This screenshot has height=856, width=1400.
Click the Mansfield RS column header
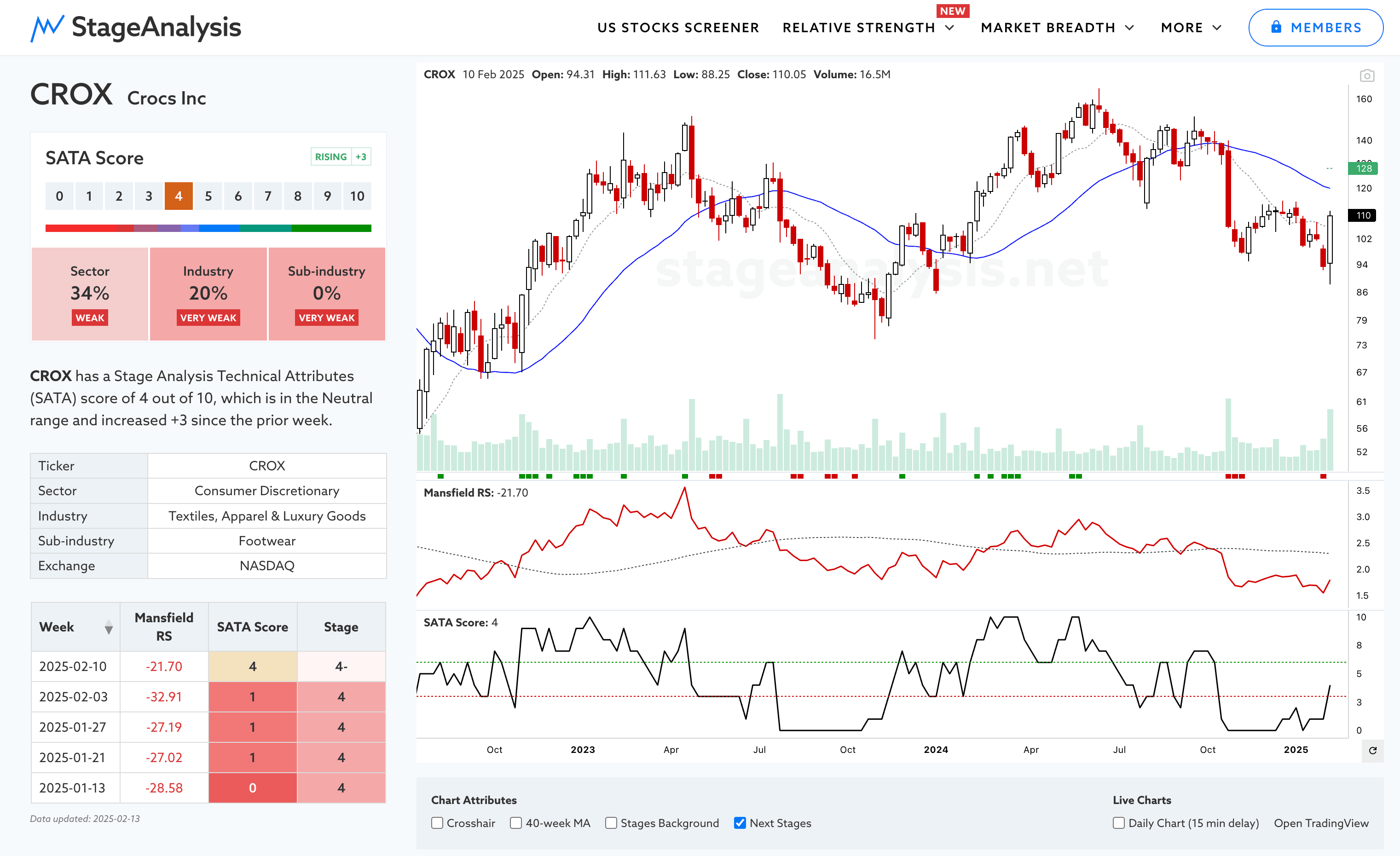pos(164,626)
